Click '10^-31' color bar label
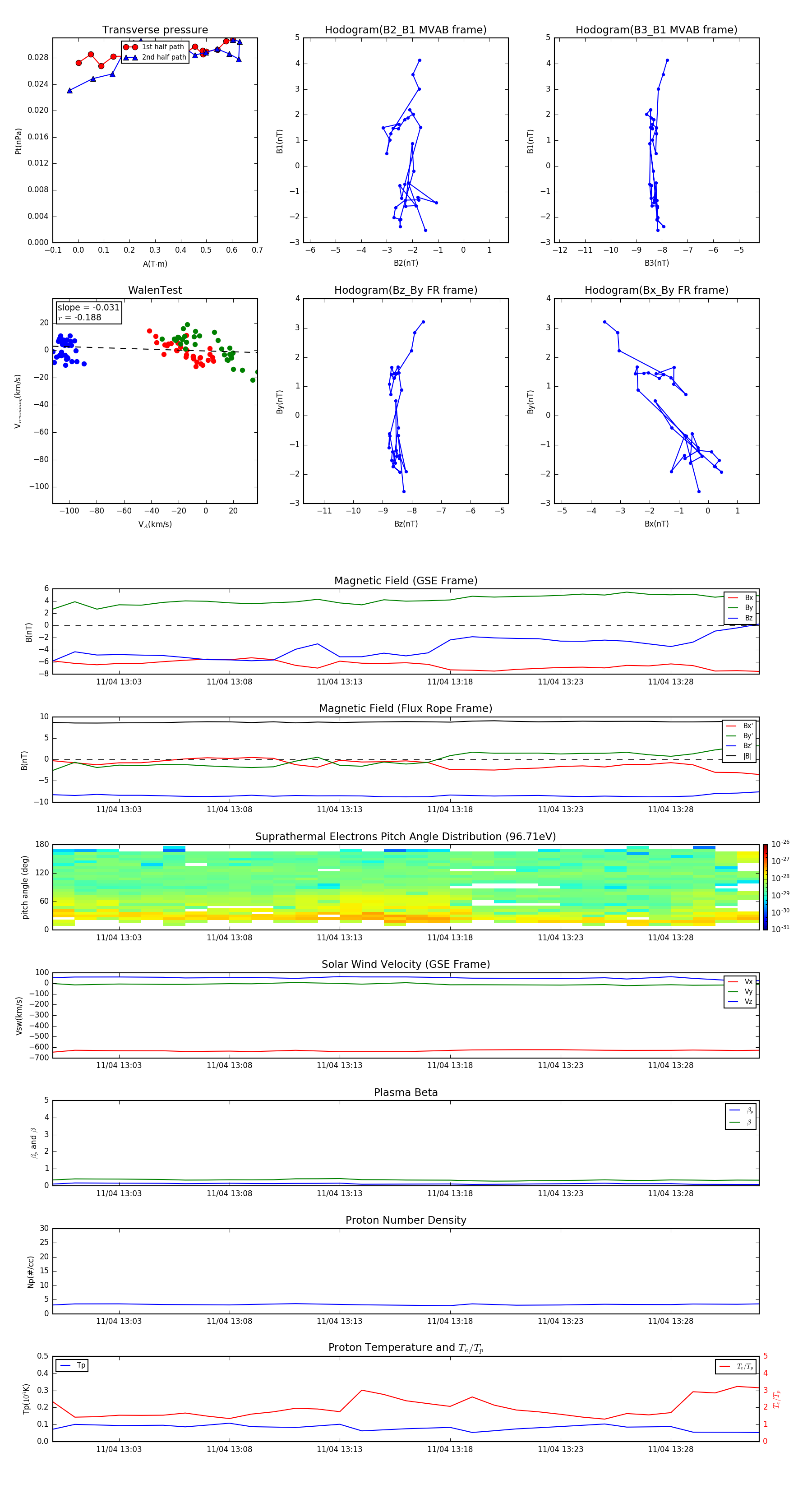The height and width of the screenshot is (1489, 812). point(780,929)
